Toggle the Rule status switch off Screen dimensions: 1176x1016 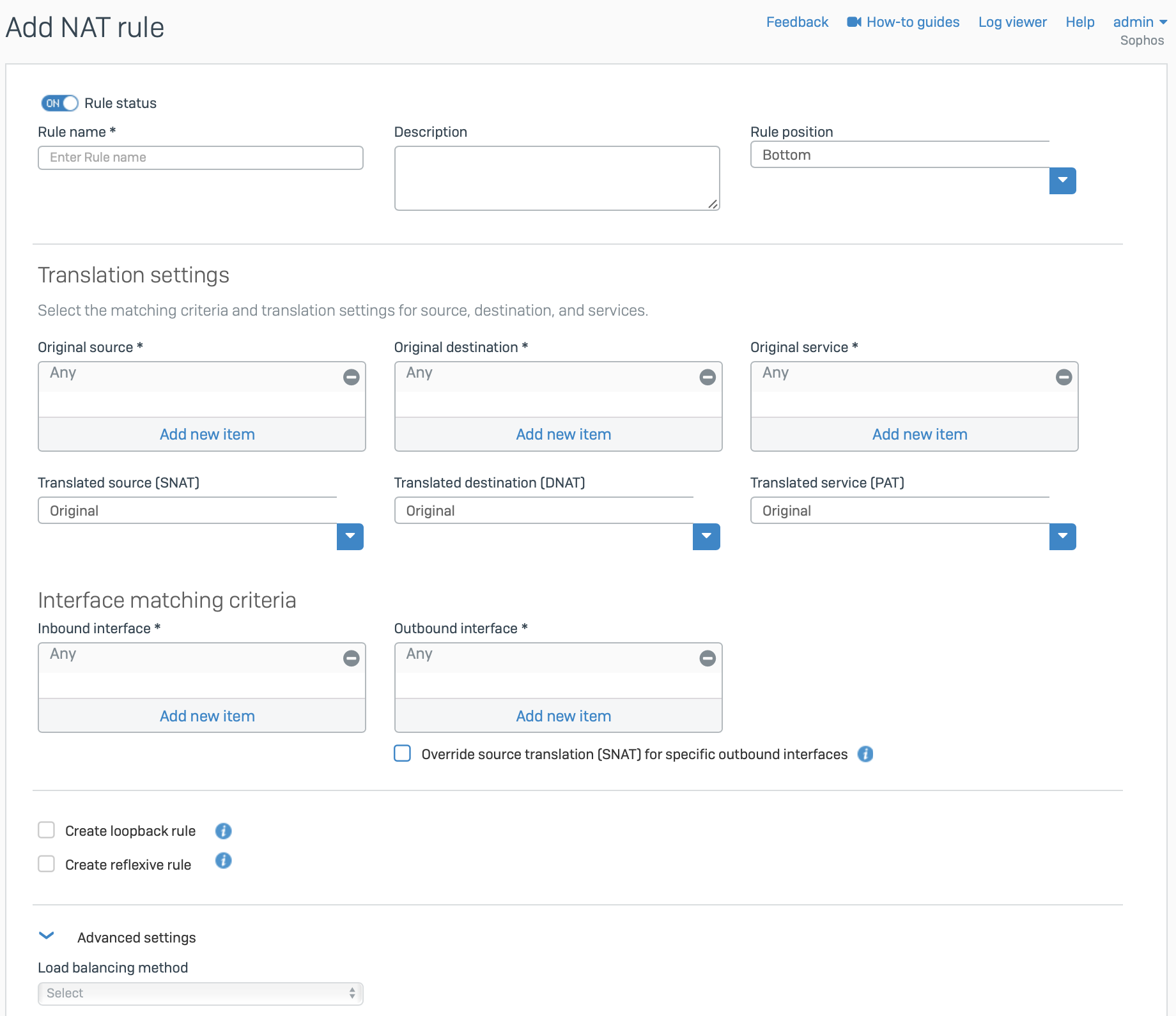(60, 103)
